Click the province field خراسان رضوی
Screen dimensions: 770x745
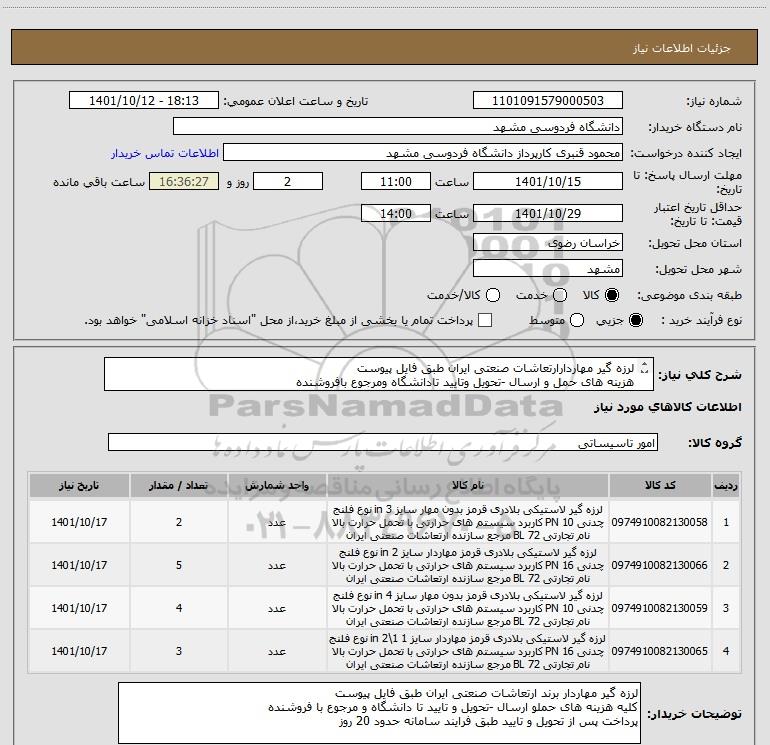[x=548, y=243]
